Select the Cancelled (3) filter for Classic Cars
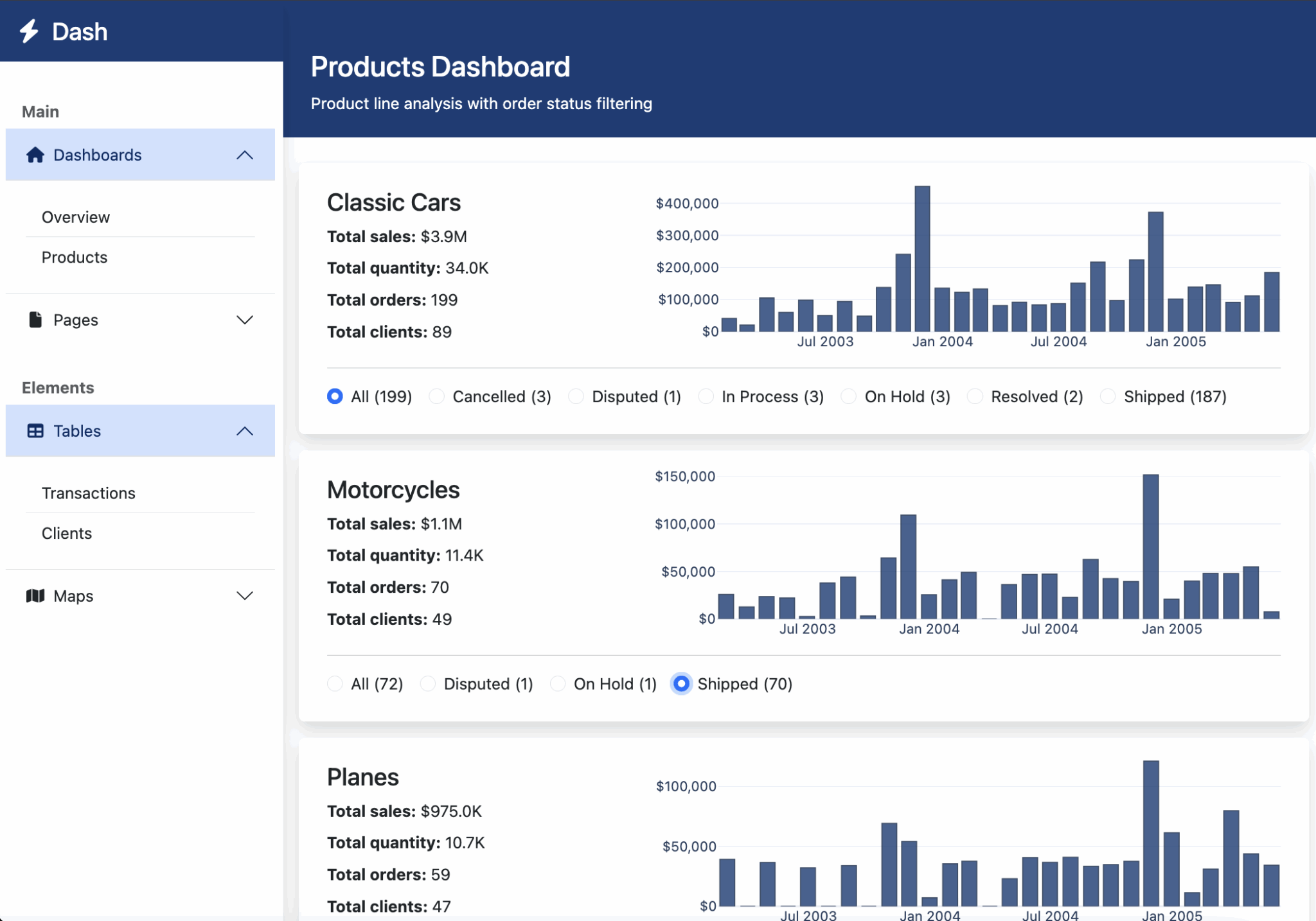The width and height of the screenshot is (1316, 921). [x=437, y=396]
